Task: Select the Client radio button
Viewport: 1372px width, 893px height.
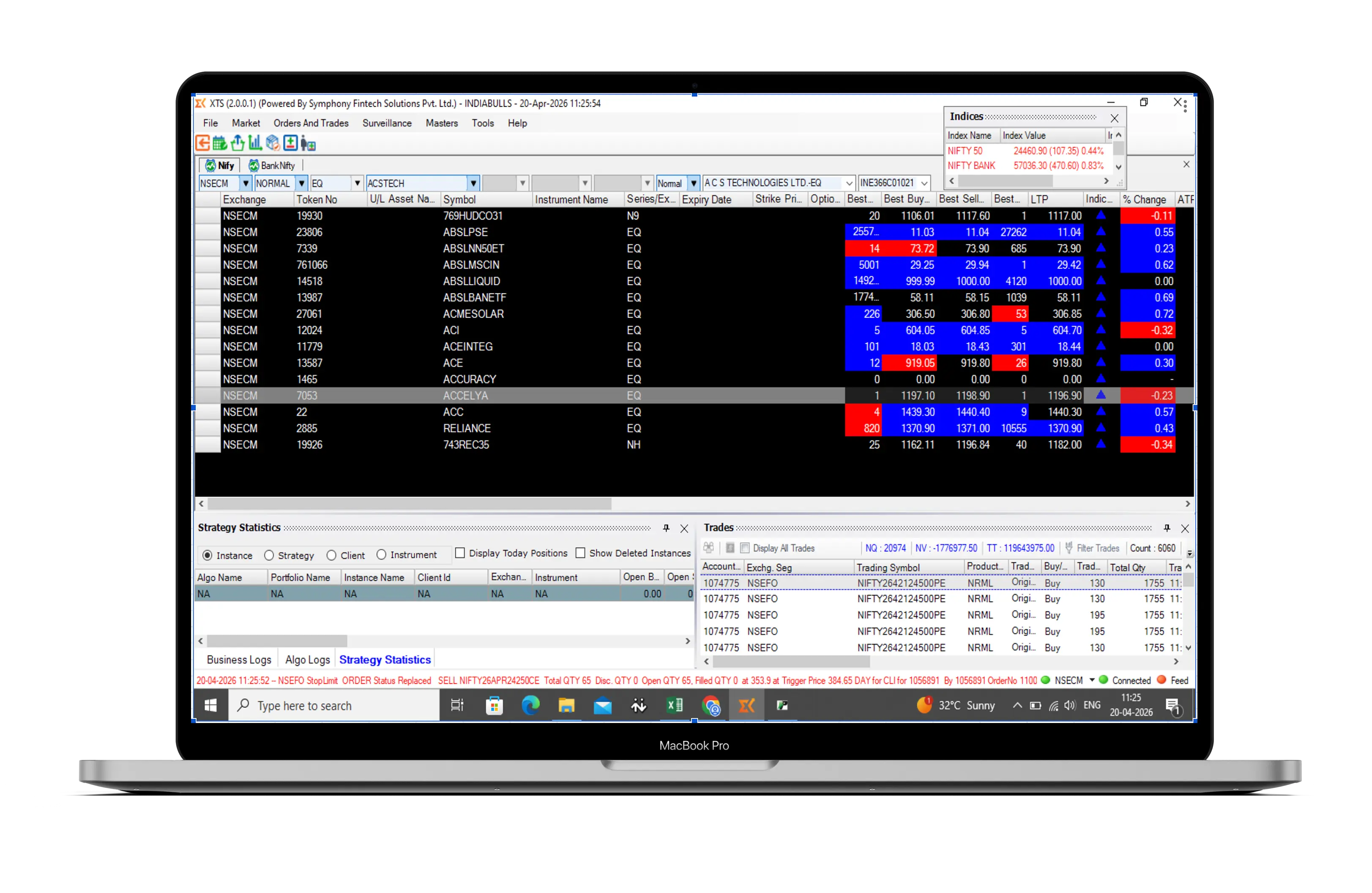Action: pos(331,555)
